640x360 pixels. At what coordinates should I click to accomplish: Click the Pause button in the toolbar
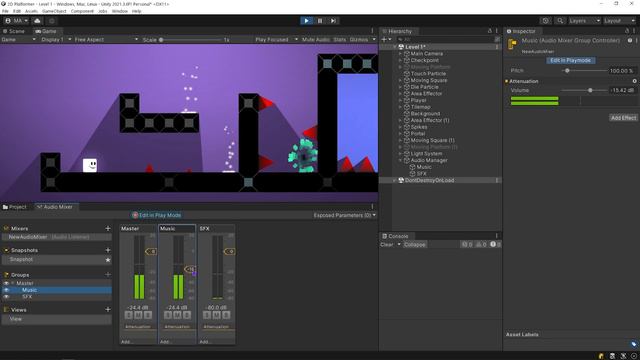pyautogui.click(x=320, y=21)
